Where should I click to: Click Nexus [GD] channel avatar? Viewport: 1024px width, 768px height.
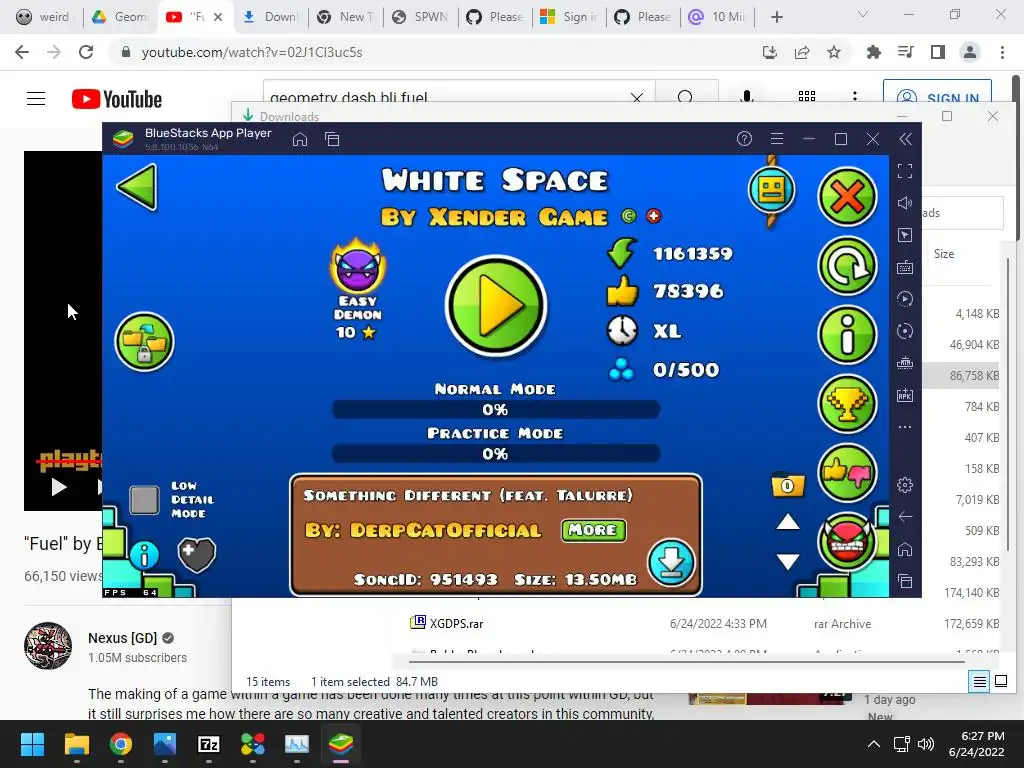tap(48, 646)
